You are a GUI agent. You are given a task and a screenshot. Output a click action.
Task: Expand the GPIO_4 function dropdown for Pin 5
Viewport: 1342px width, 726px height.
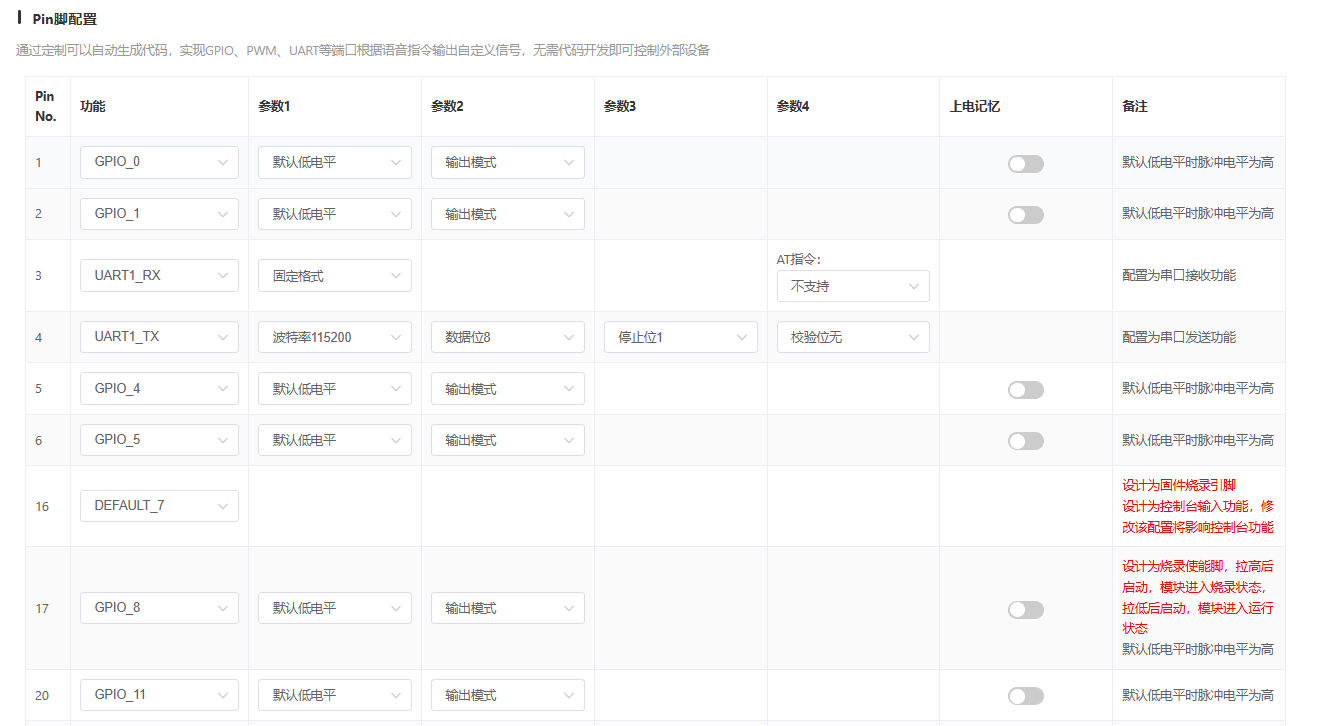pos(159,388)
